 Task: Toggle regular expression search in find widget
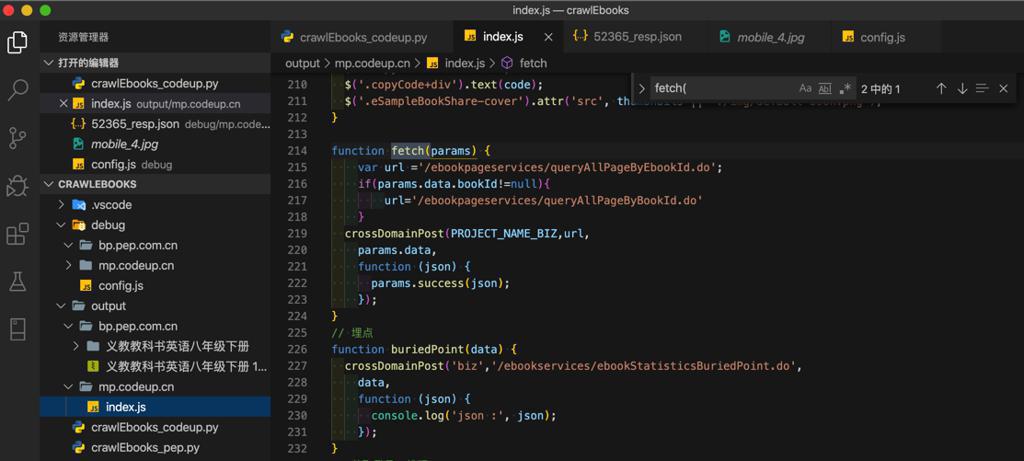pyautogui.click(x=845, y=89)
